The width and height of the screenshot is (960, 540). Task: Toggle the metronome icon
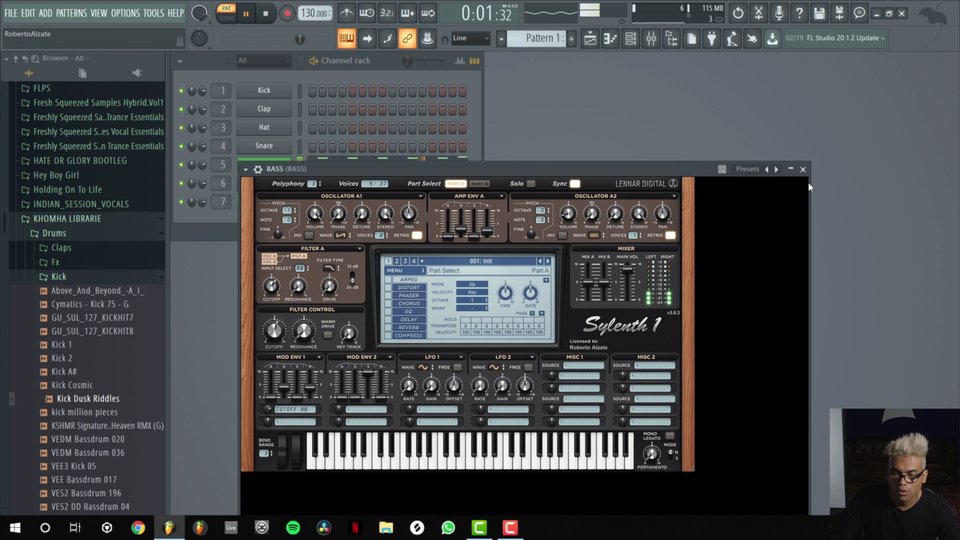point(347,13)
